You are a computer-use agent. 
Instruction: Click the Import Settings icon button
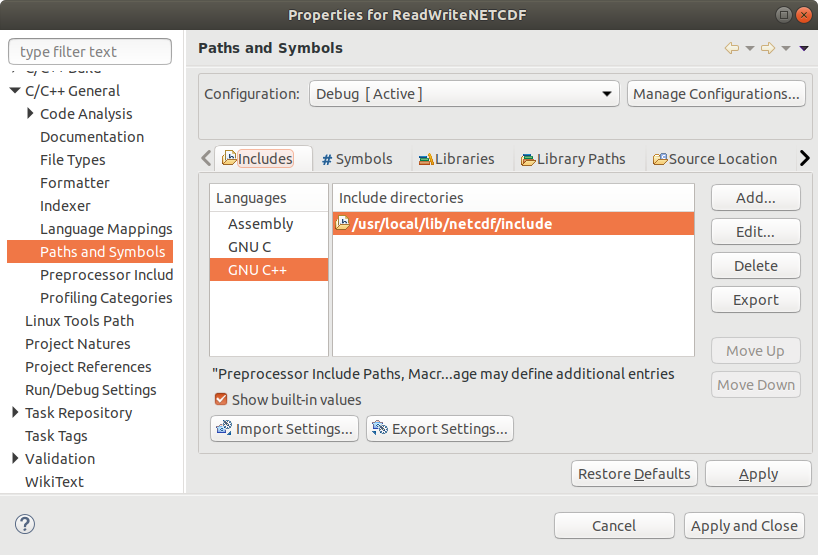click(x=285, y=429)
